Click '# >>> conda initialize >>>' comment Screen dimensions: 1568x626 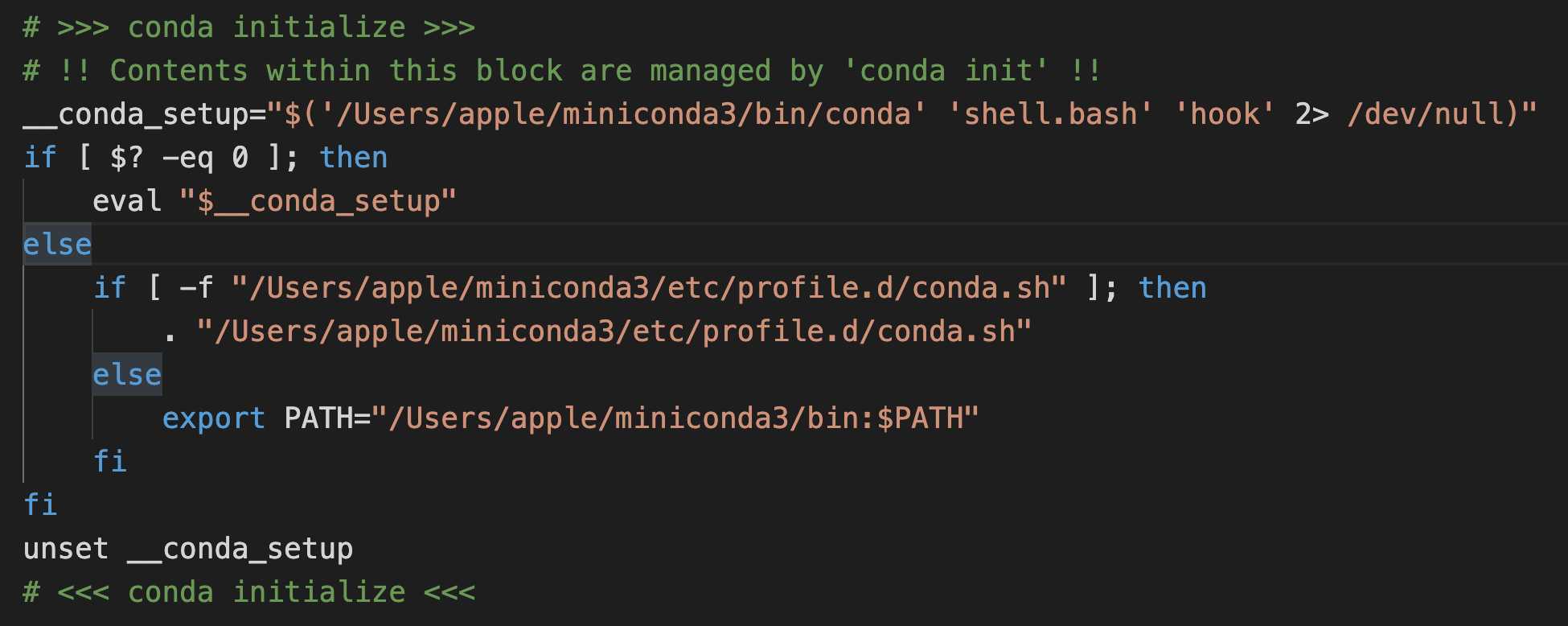click(x=249, y=27)
